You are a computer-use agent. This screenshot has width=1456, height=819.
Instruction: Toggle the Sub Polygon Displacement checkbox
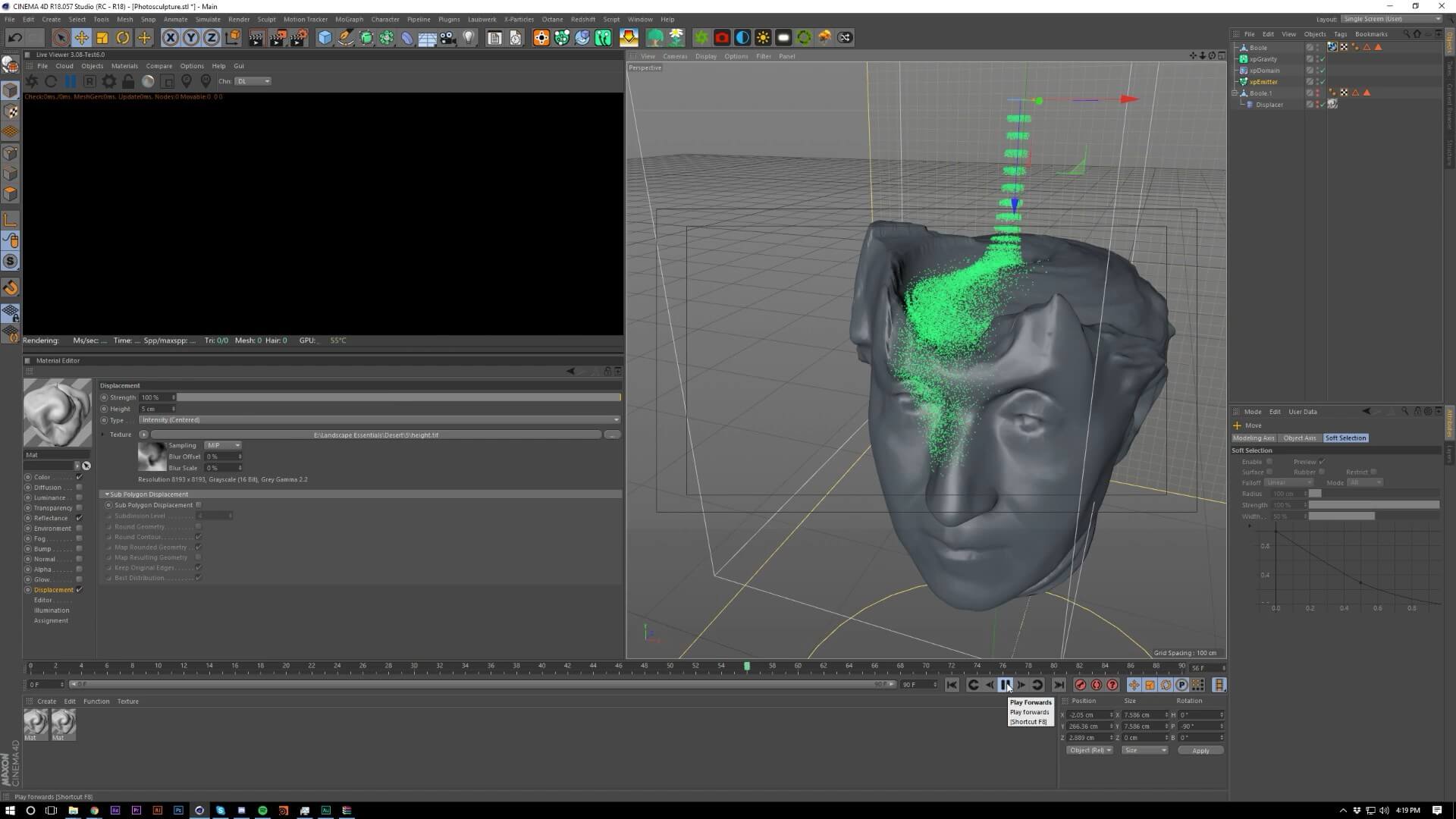coord(199,505)
